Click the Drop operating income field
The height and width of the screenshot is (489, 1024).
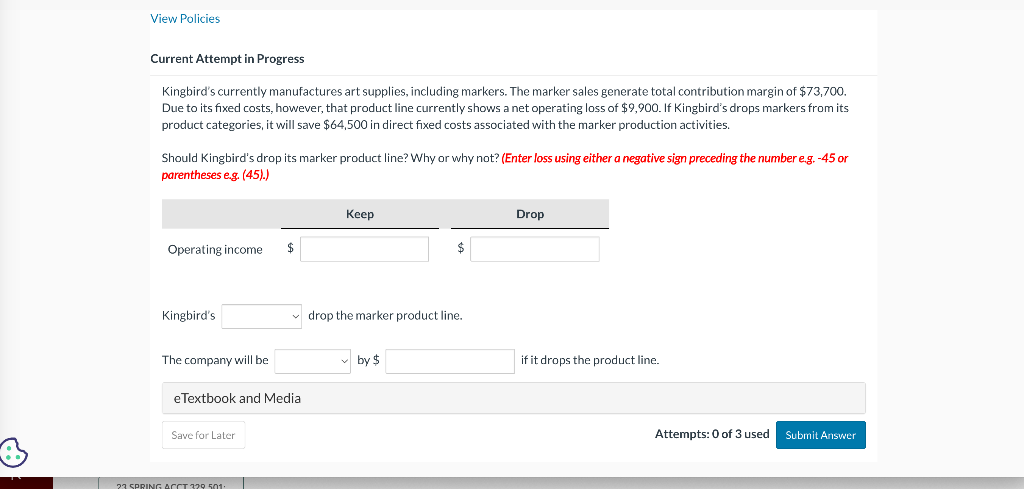(534, 249)
